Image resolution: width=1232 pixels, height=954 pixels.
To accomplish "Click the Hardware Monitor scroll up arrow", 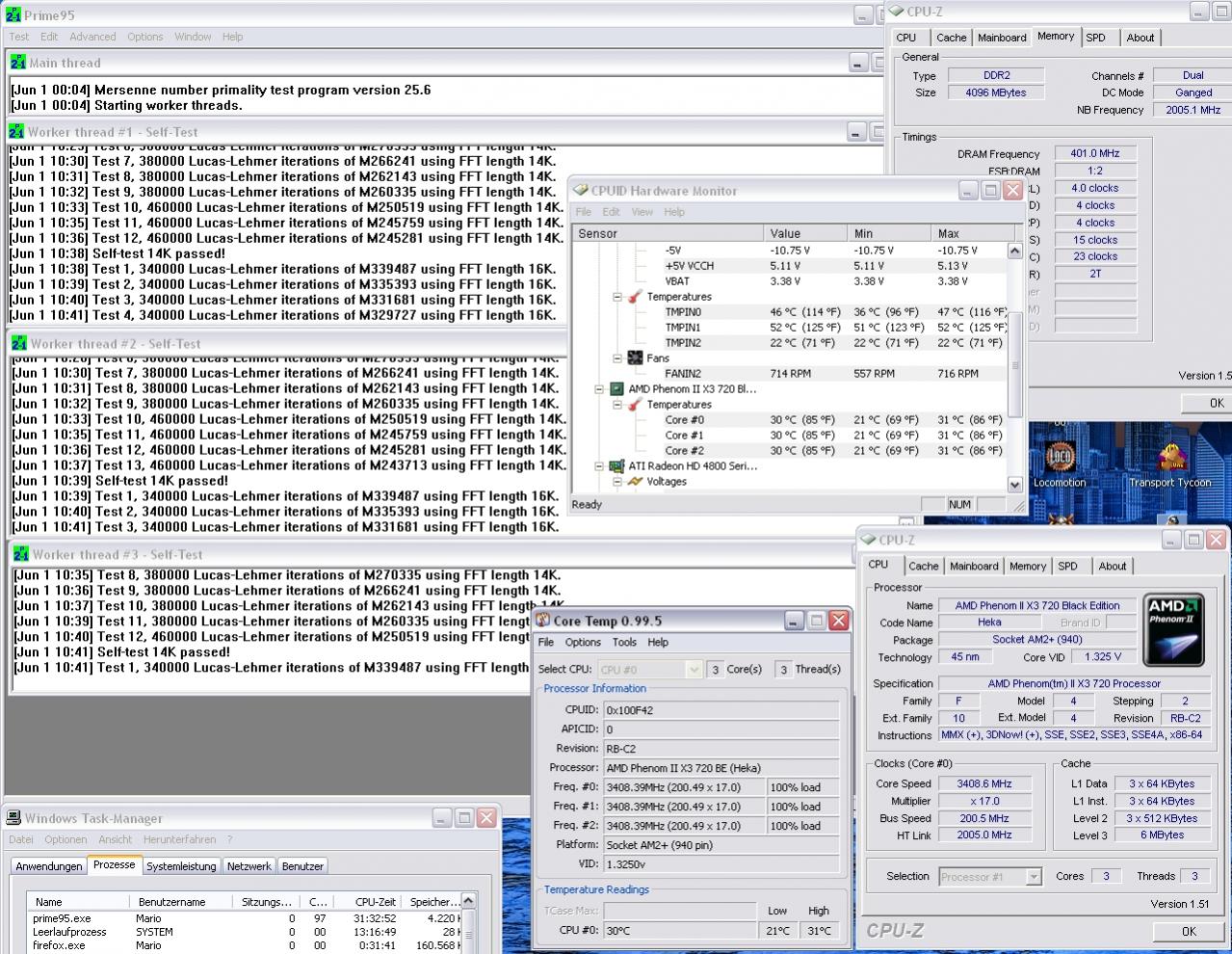I will pyautogui.click(x=1014, y=251).
